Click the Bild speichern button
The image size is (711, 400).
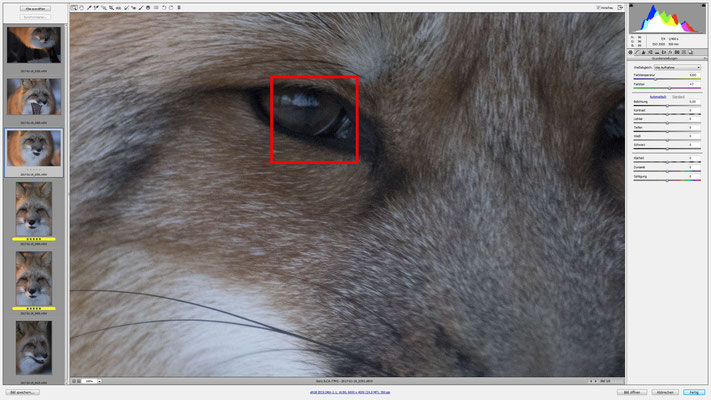[x=23, y=392]
